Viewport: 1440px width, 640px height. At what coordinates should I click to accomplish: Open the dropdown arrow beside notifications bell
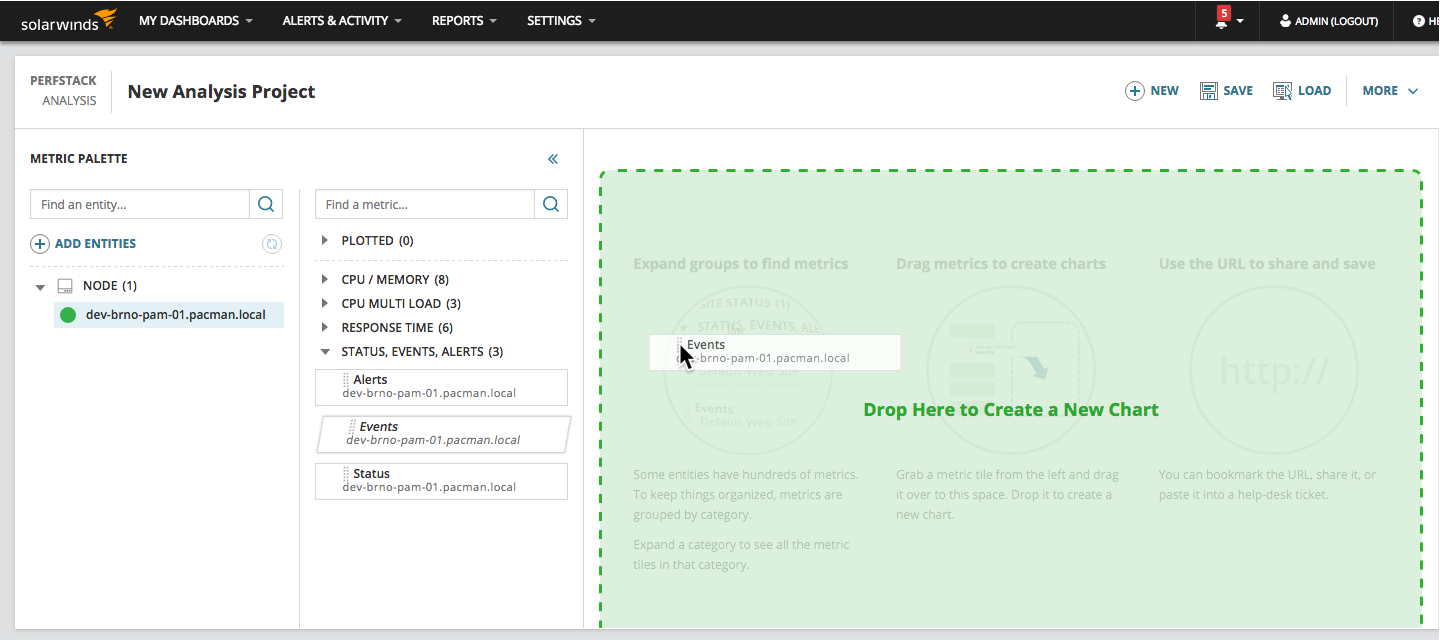[1240, 21]
